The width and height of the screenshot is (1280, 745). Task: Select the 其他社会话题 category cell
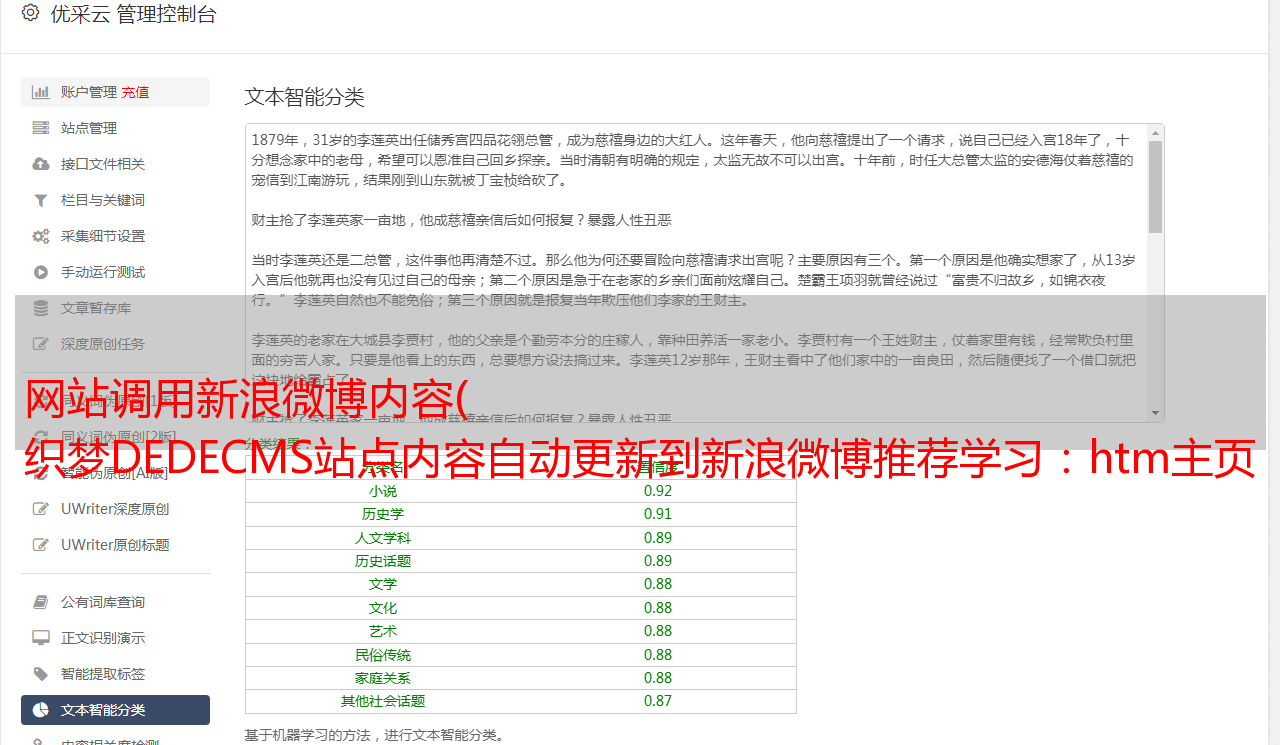pyautogui.click(x=383, y=701)
